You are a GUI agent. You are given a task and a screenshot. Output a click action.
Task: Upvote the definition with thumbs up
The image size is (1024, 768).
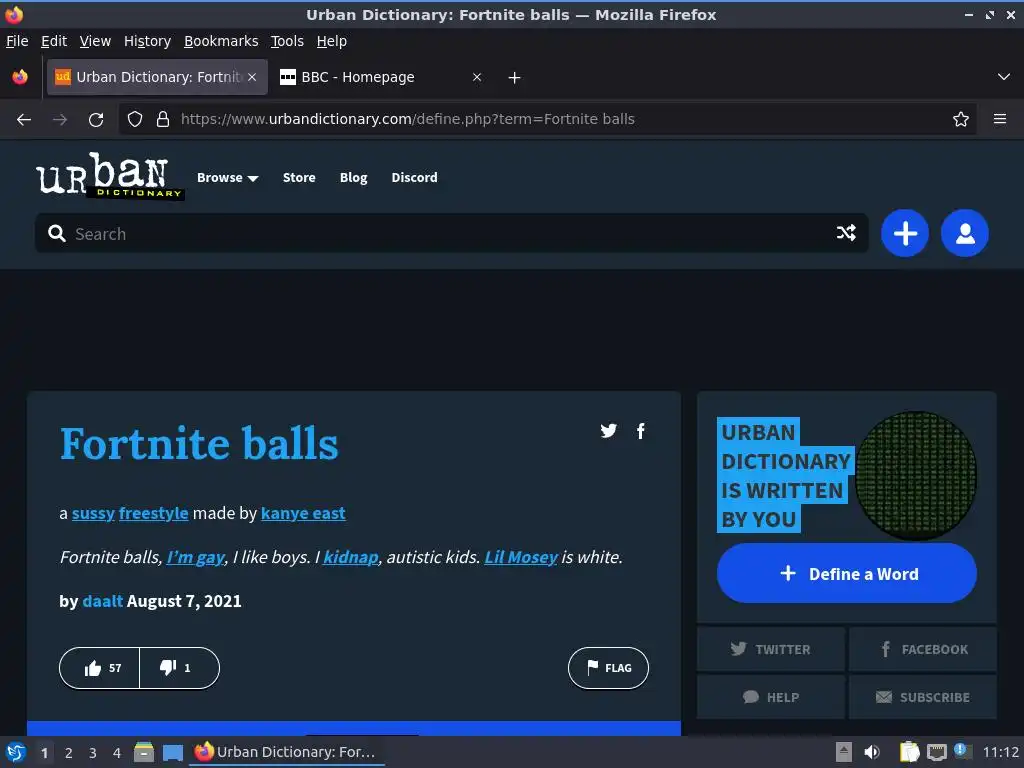pyautogui.click(x=100, y=668)
